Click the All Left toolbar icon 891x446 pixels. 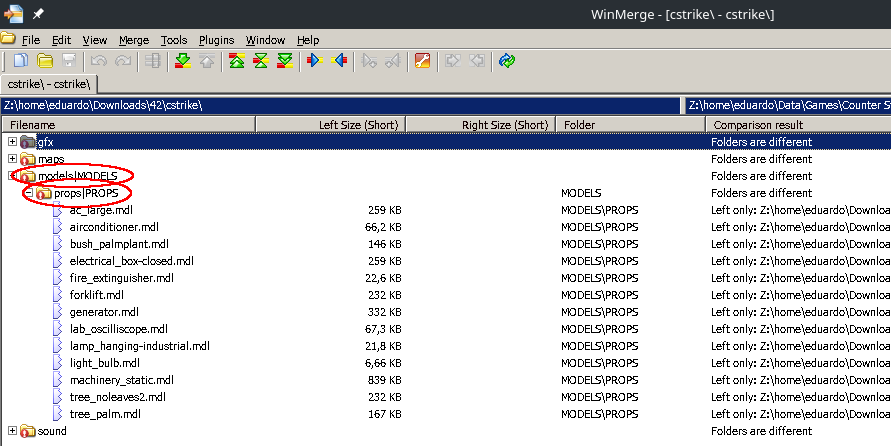[x=476, y=60]
